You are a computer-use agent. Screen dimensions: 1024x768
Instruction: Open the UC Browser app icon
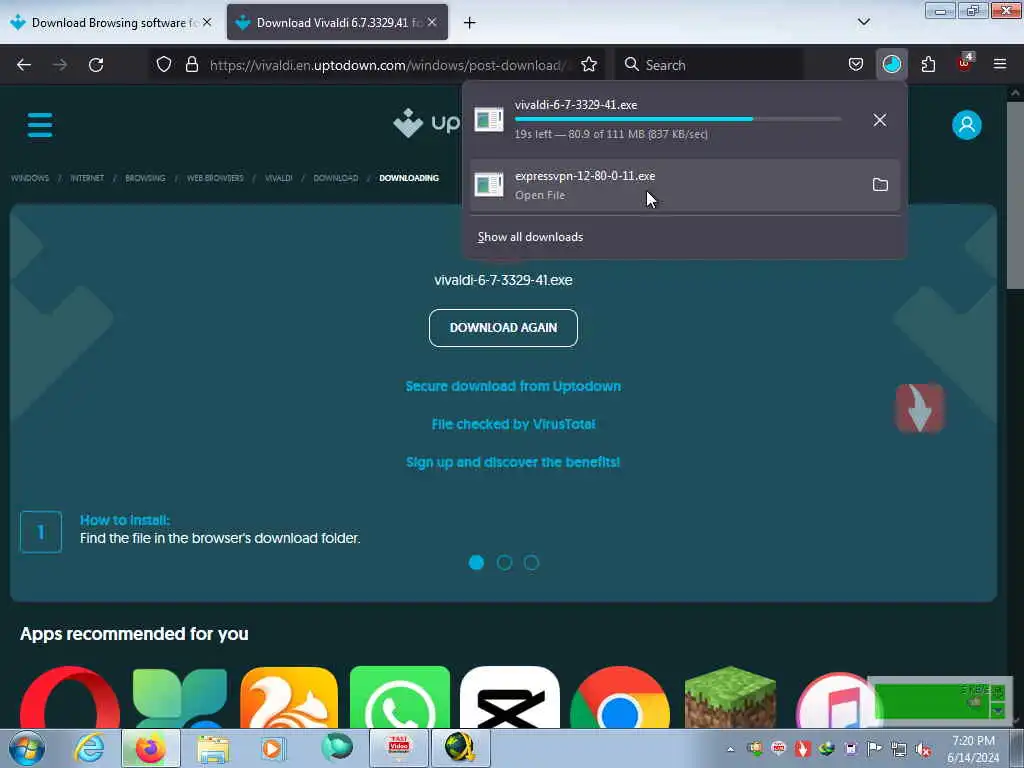(x=289, y=697)
